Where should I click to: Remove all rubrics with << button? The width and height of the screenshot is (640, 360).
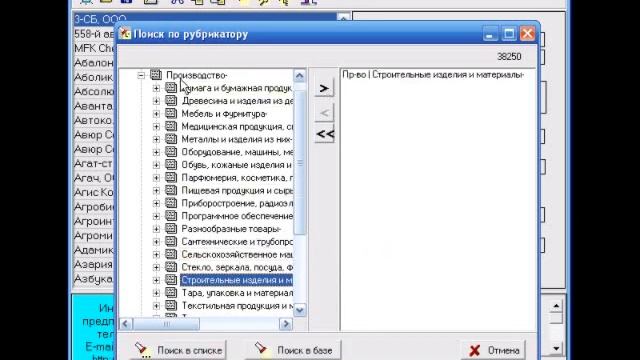tap(325, 134)
